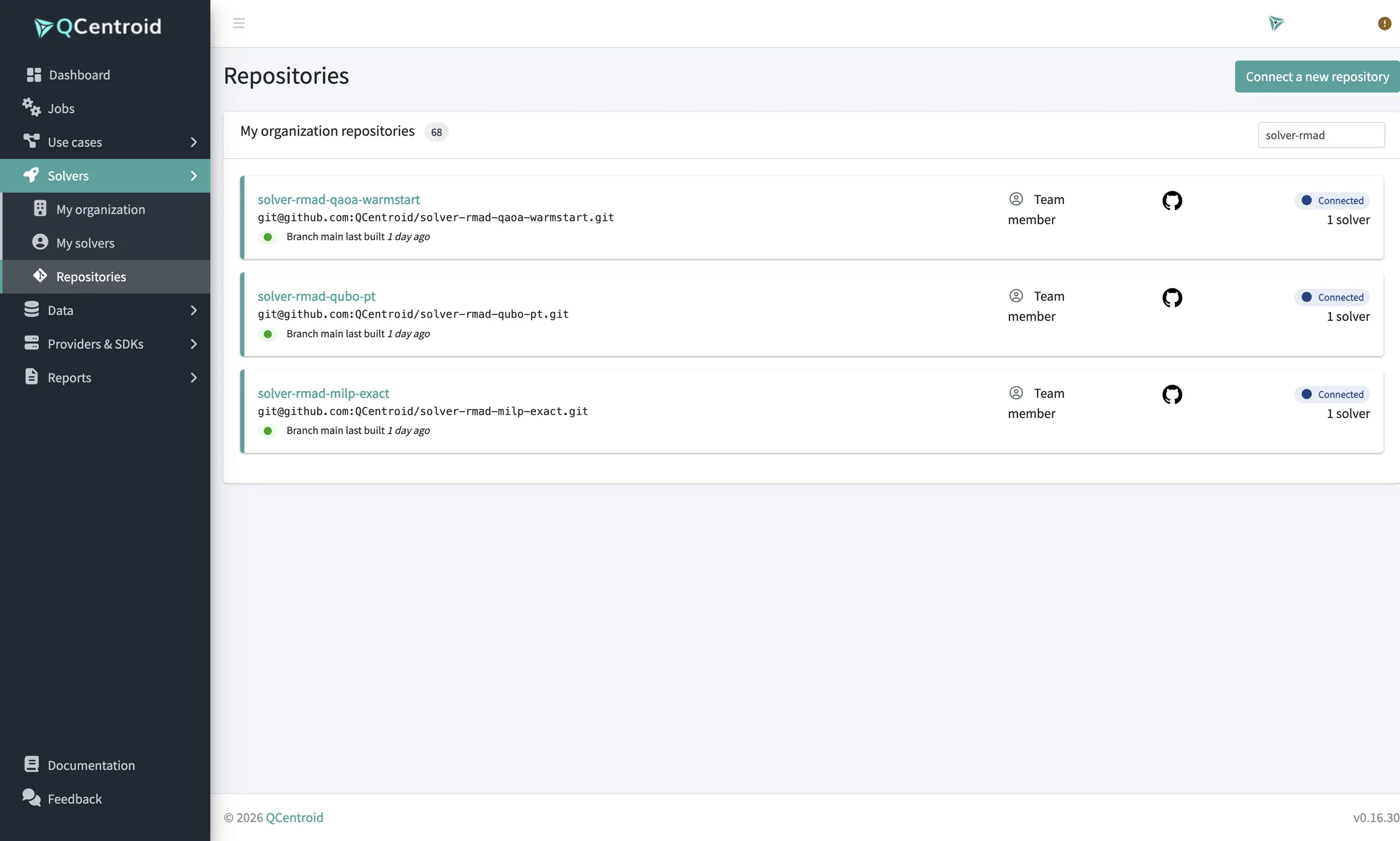Click the Use cases diagram icon
Image resolution: width=1400 pixels, height=841 pixels.
[x=32, y=141]
